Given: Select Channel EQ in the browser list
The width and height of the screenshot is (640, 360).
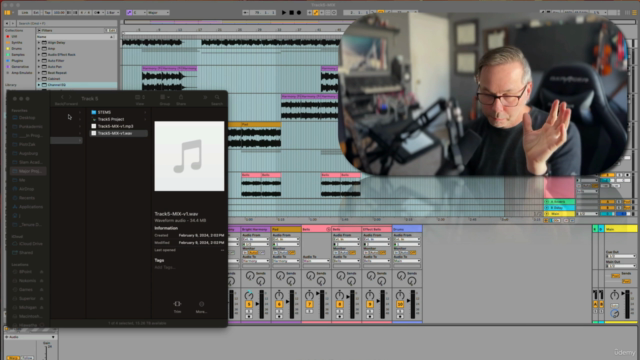Looking at the screenshot, I should pos(77,85).
